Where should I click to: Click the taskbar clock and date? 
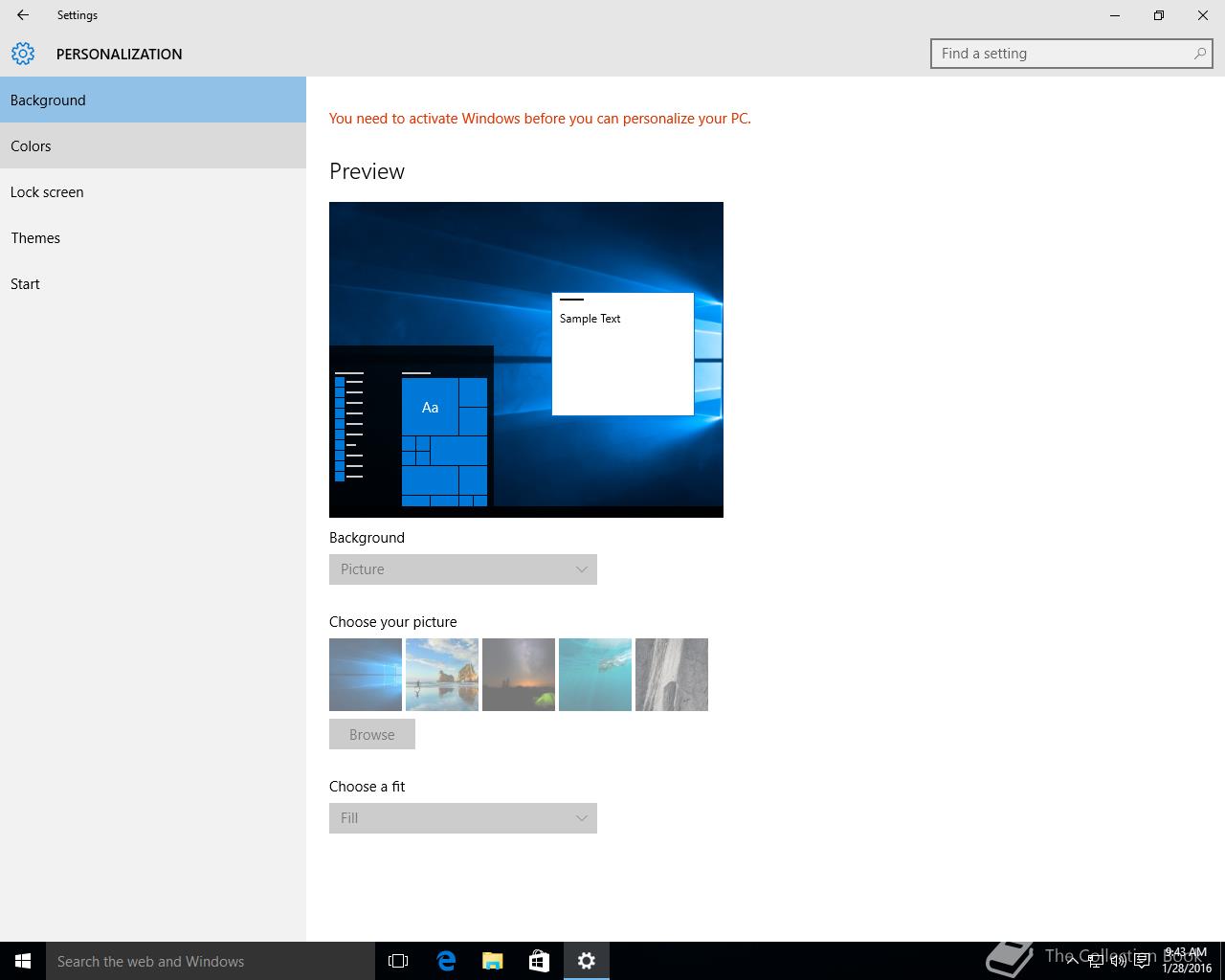pos(1187,961)
